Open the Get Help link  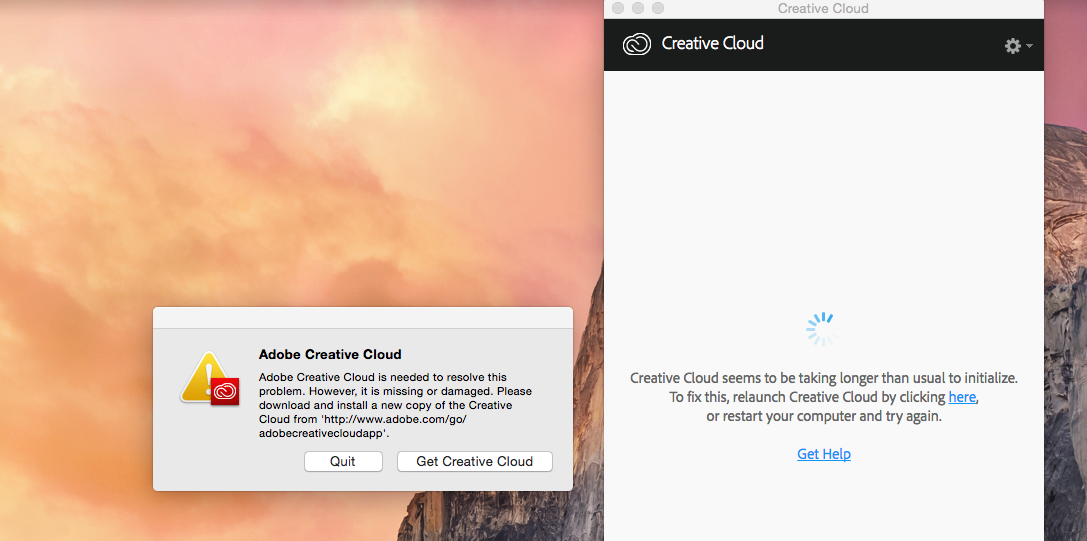pos(824,454)
